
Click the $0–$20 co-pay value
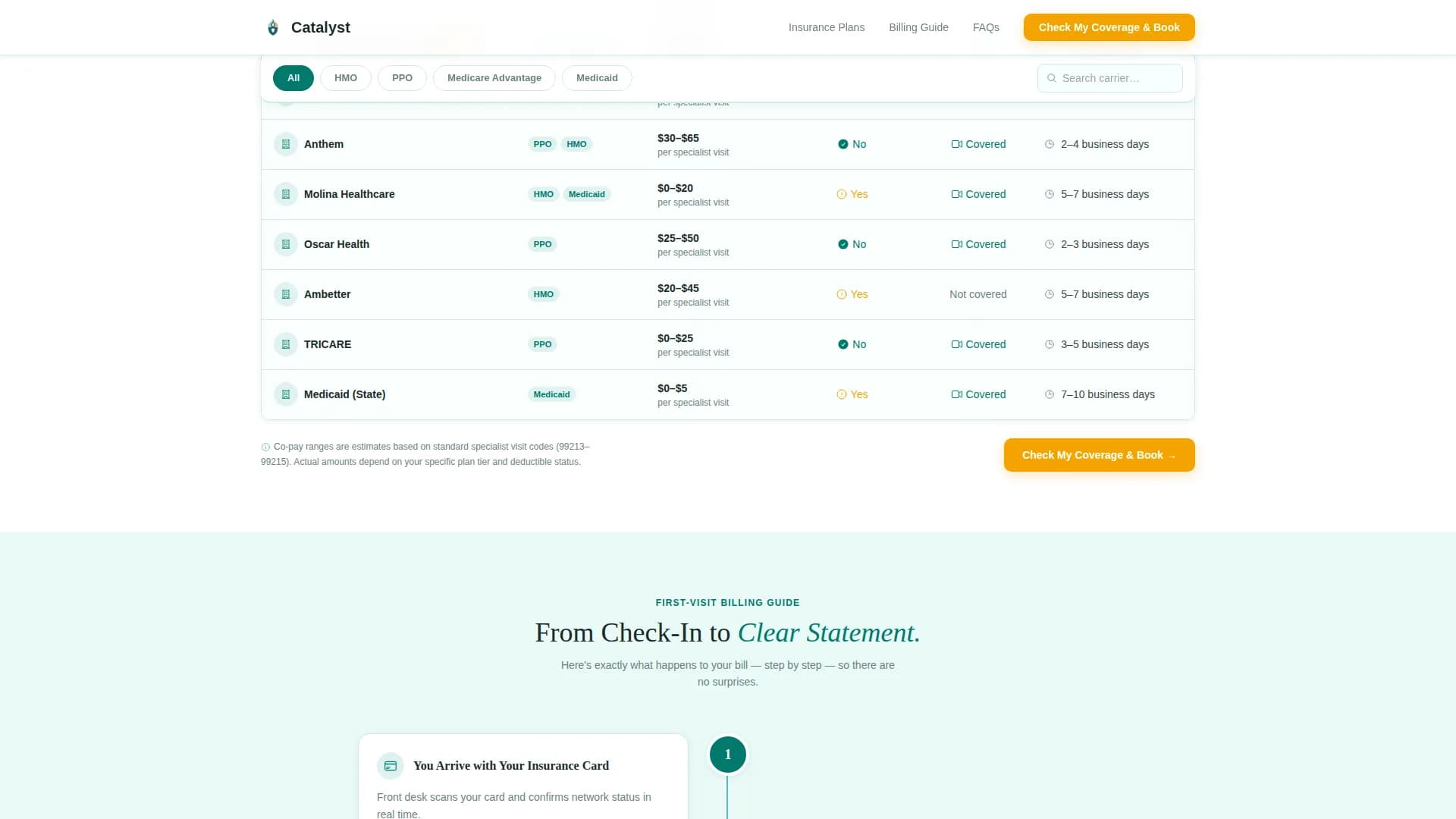pos(675,188)
